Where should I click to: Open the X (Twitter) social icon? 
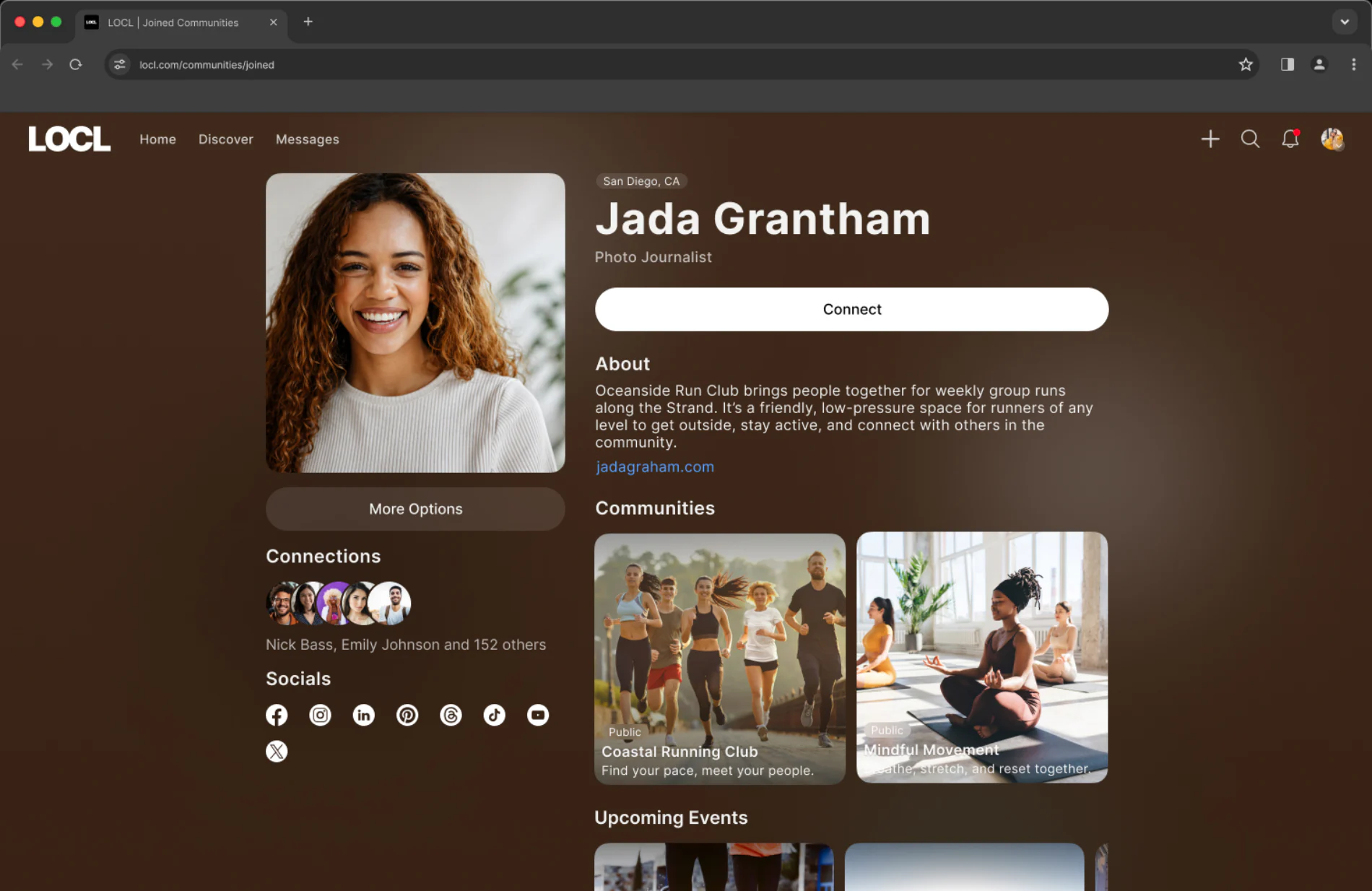277,752
